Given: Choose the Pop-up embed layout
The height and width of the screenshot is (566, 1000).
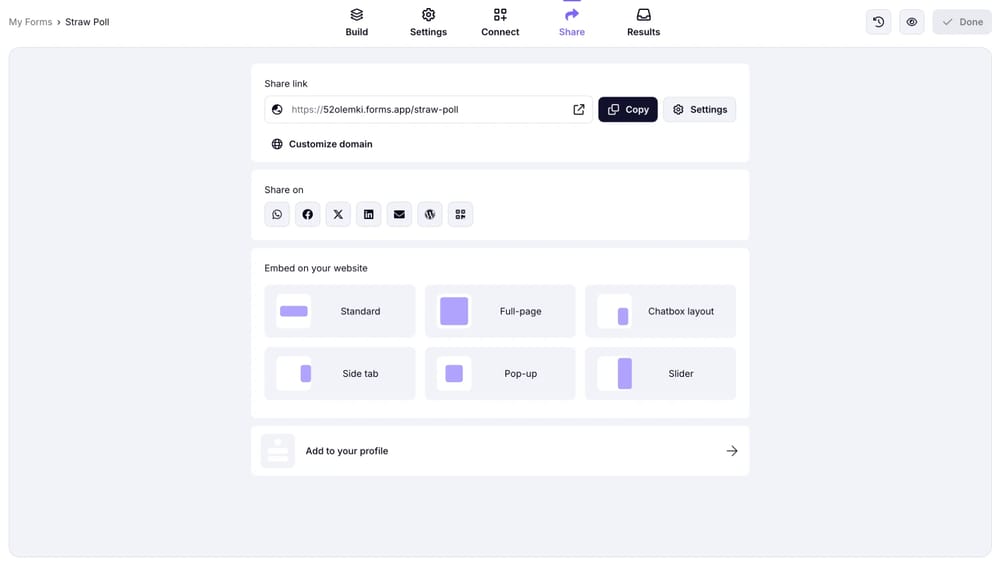Looking at the screenshot, I should [x=500, y=374].
